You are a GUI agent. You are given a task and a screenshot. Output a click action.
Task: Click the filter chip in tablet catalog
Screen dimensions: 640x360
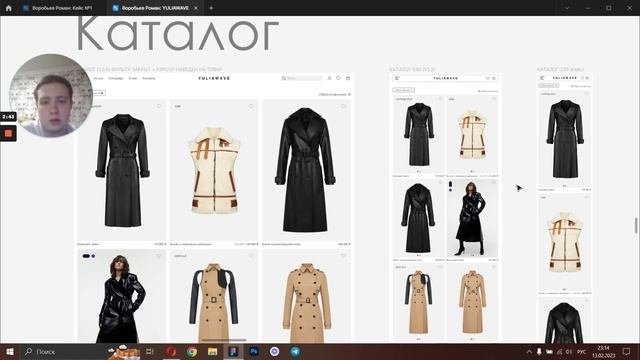pos(403,90)
